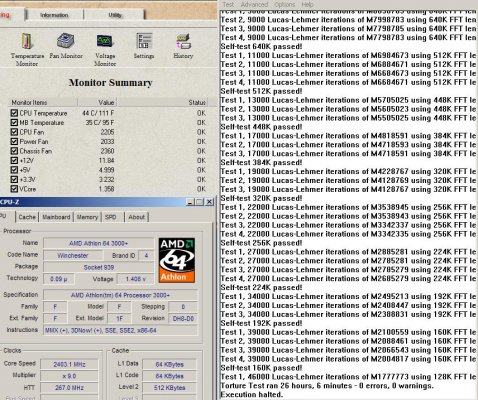Click the Instructions field listing MMX, 3DNow!

(121, 330)
